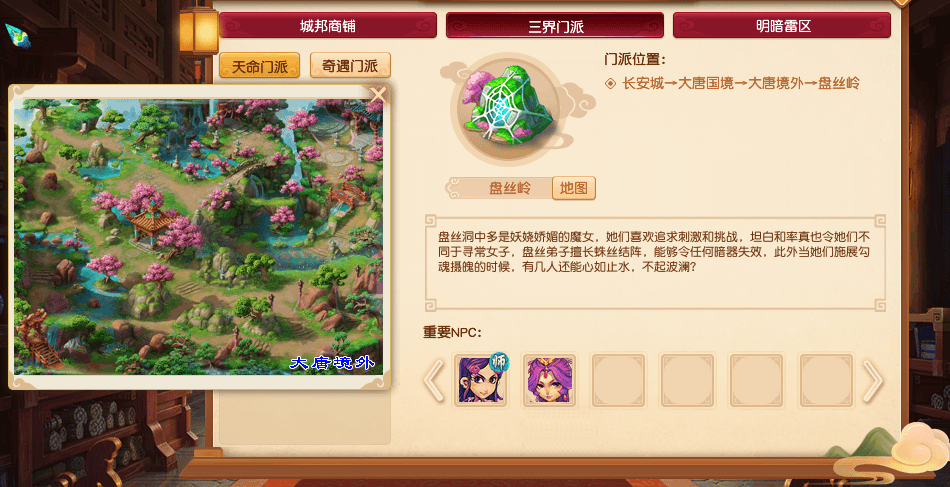Screen dimensions: 950x487
Task: Click the 地图 button beside 盘丝岭
Action: click(574, 188)
